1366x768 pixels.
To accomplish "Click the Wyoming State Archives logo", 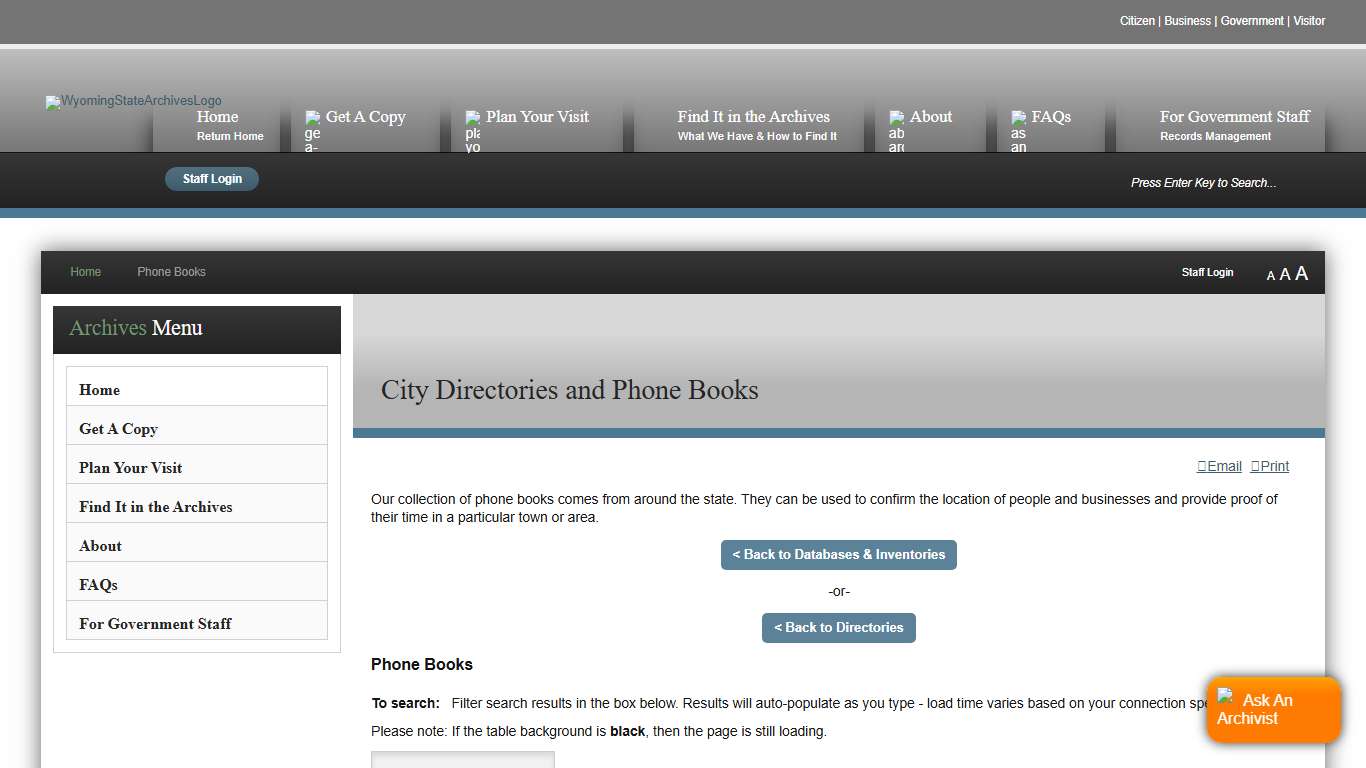I will [133, 102].
